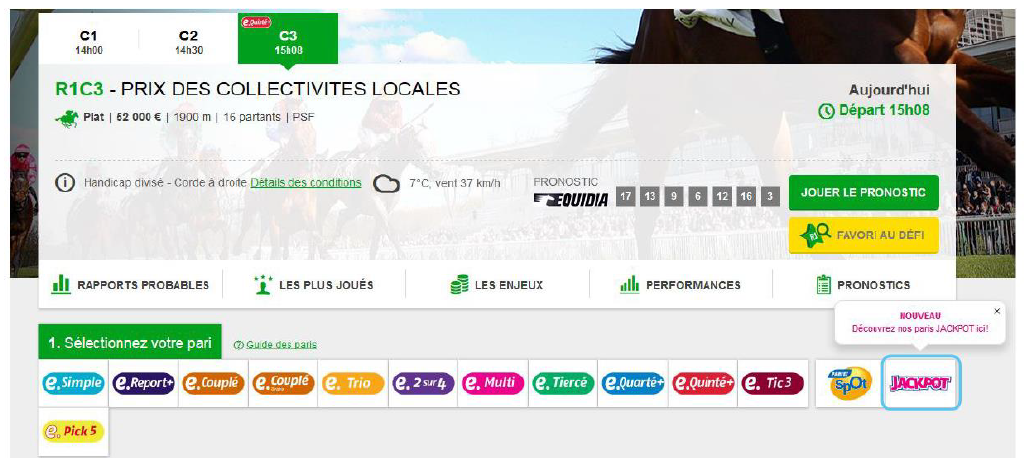This screenshot has width=1034, height=458.
Task: Open Les Enjeux section
Action: (497, 285)
